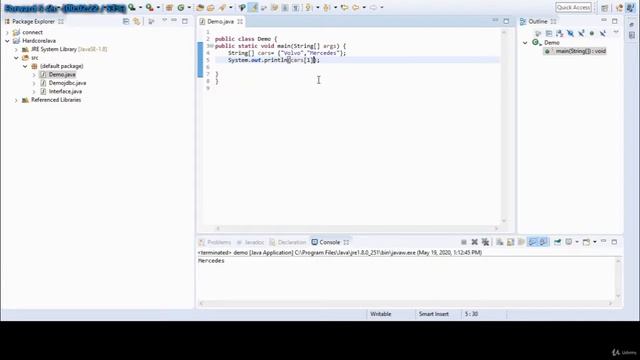Click the Pin Console icon
The image size is (640, 360).
pos(557,242)
